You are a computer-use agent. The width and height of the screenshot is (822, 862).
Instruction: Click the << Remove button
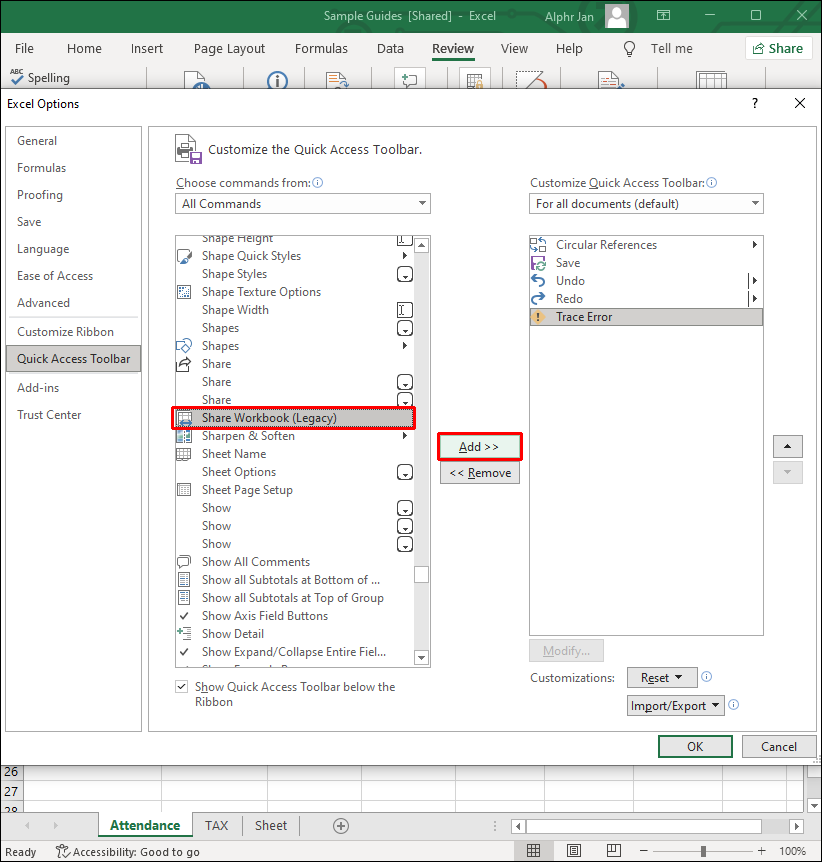(x=479, y=473)
